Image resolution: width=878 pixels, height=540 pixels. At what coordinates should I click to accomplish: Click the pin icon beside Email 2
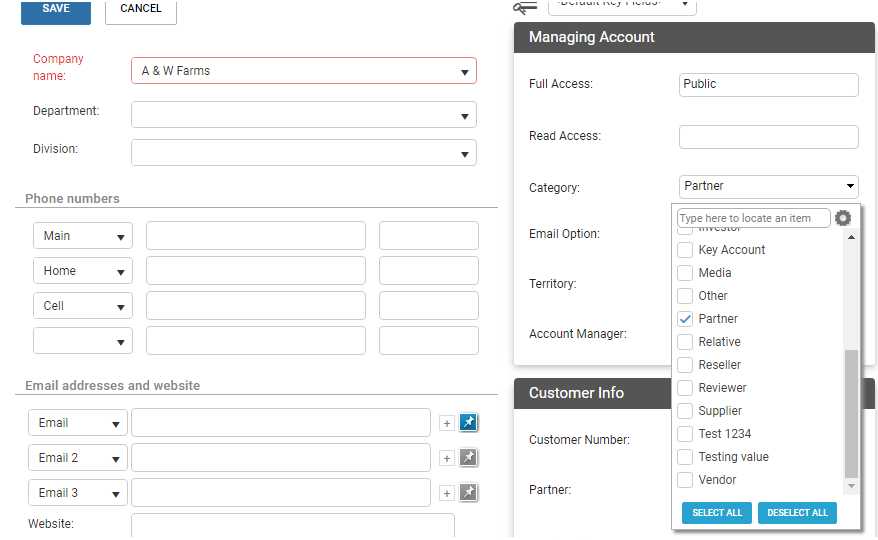(468, 458)
